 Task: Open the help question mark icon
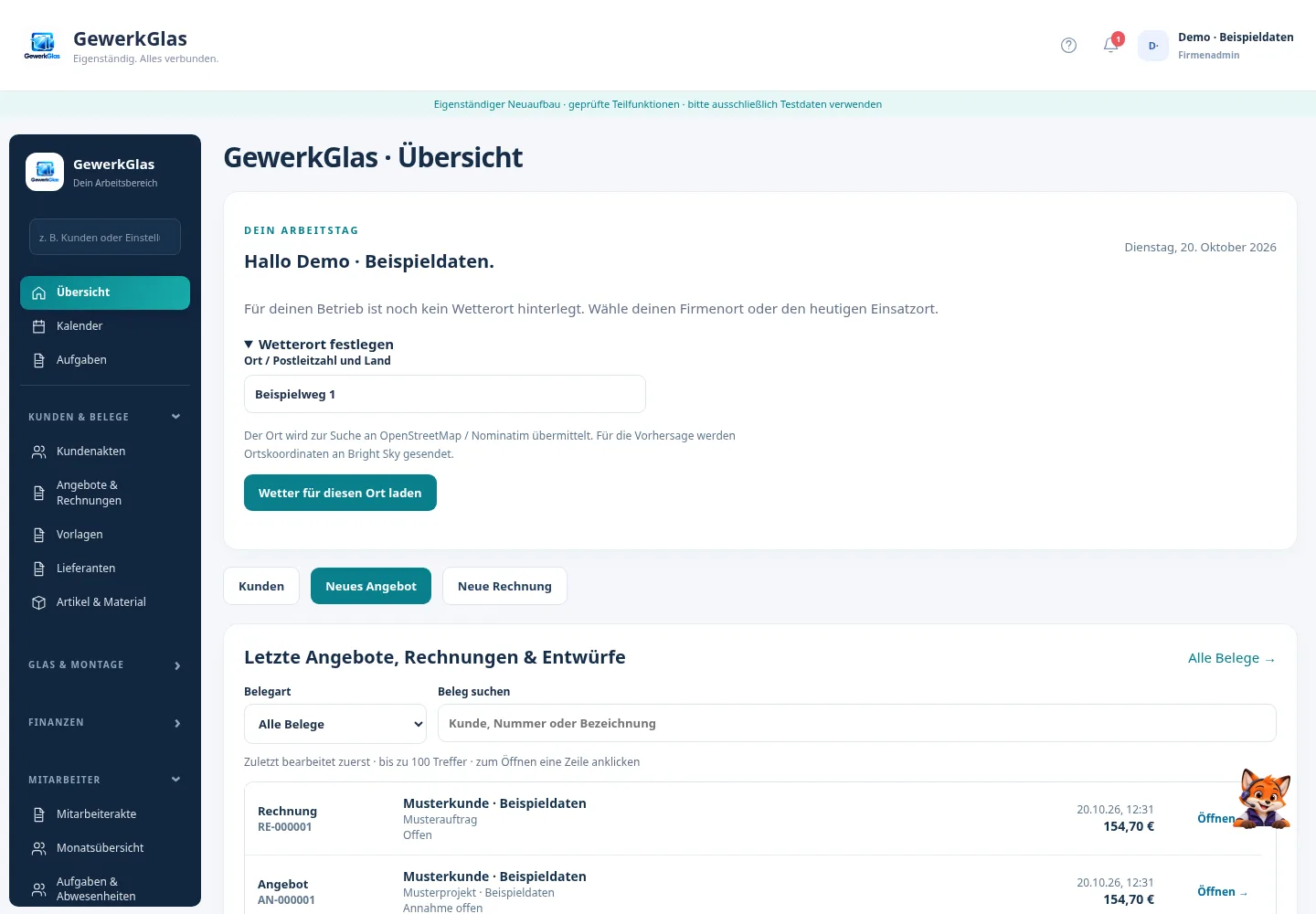1068,45
